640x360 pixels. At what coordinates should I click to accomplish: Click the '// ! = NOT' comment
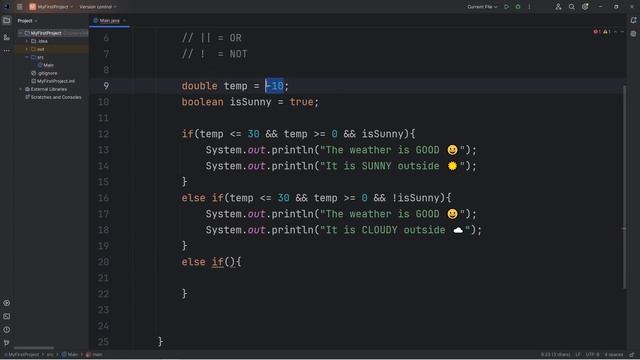[x=215, y=54]
